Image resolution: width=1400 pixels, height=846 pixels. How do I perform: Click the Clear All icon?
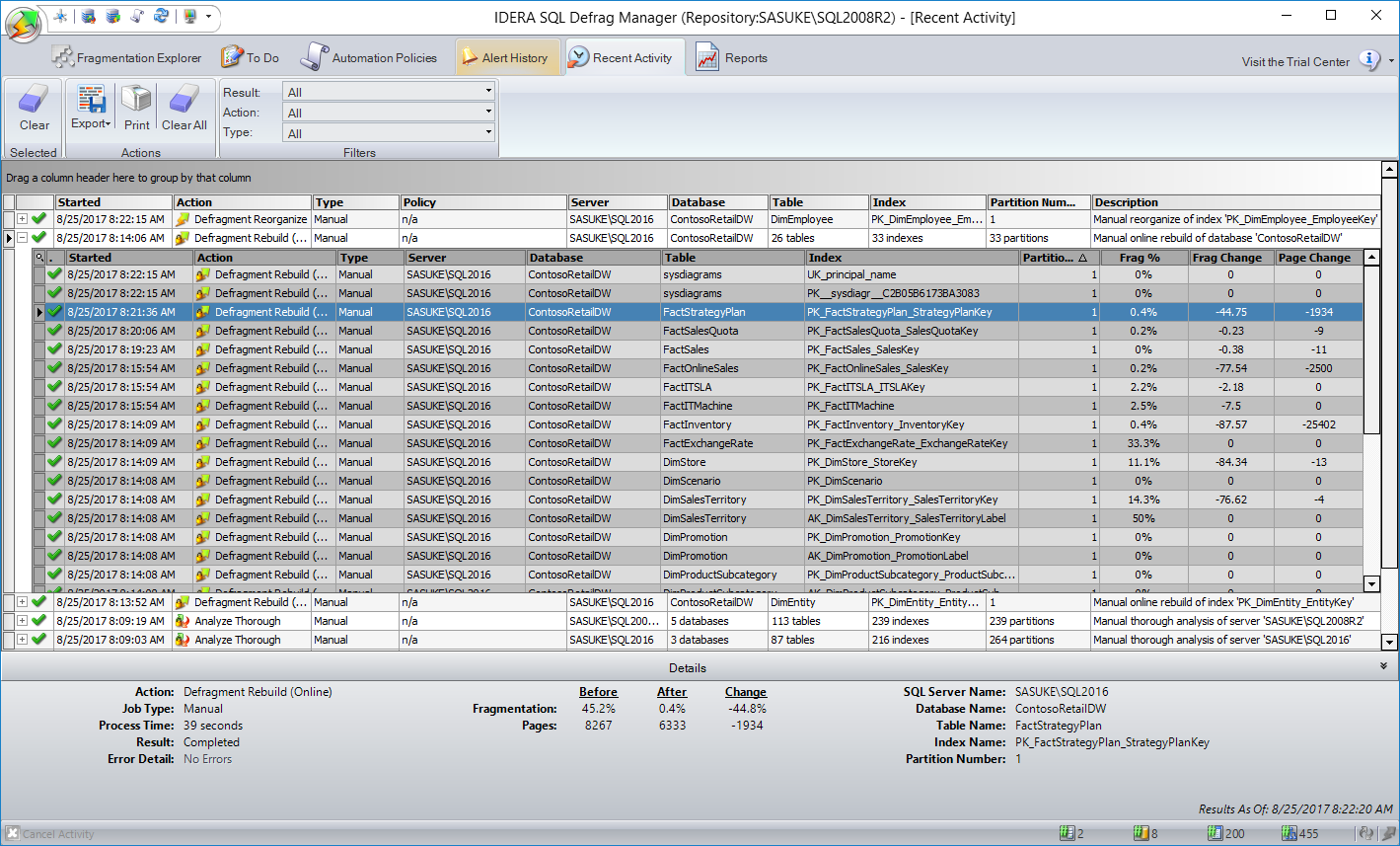[x=184, y=107]
